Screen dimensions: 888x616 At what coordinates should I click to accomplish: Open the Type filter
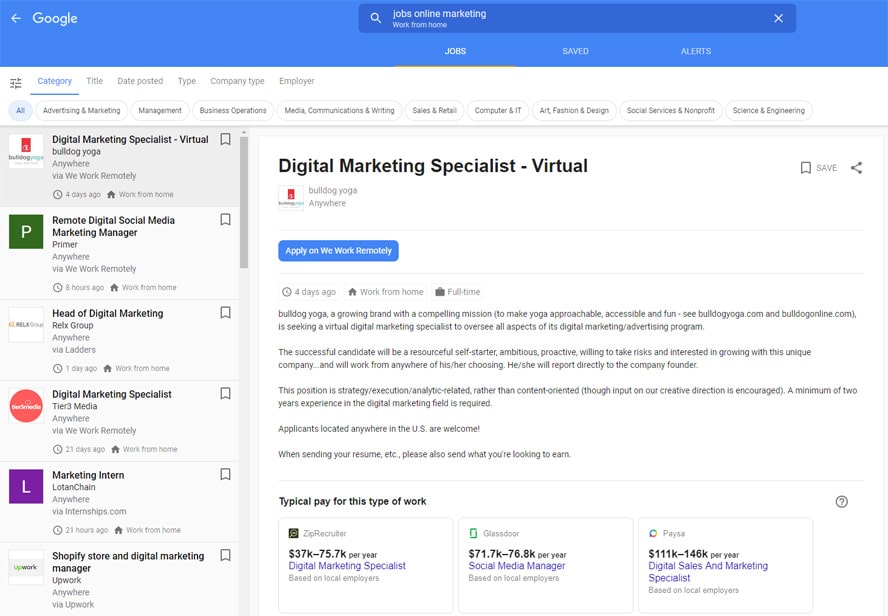(187, 81)
